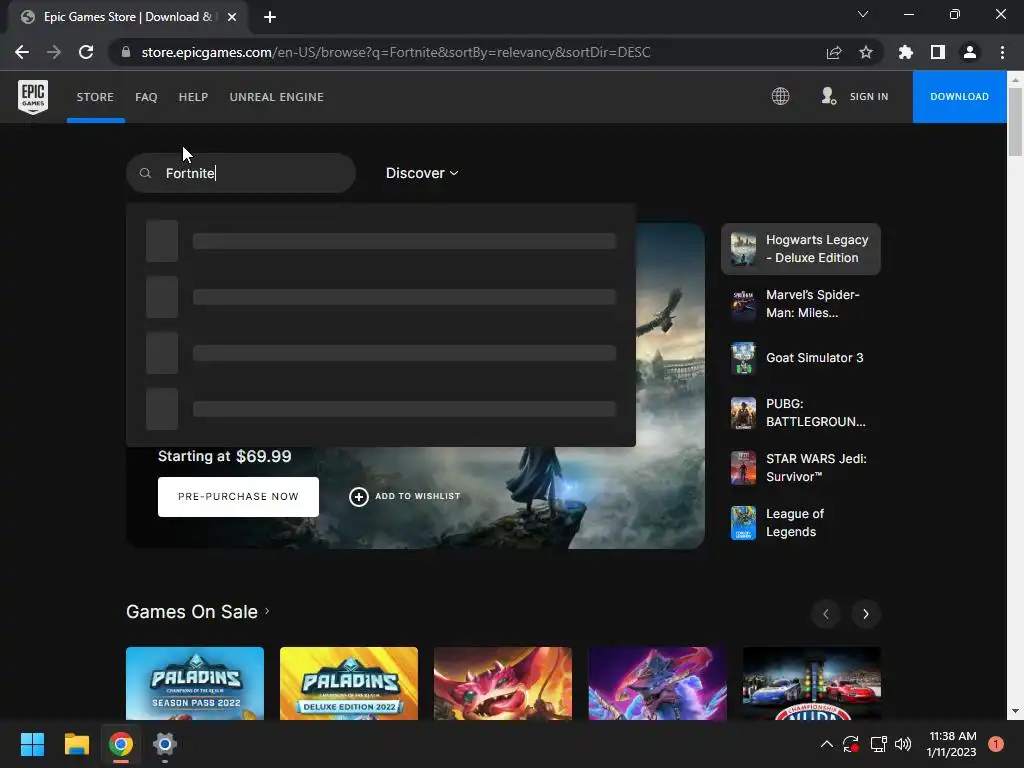Viewport: 1024px width, 768px height.
Task: Bookmark this page with the star
Action: [x=866, y=52]
